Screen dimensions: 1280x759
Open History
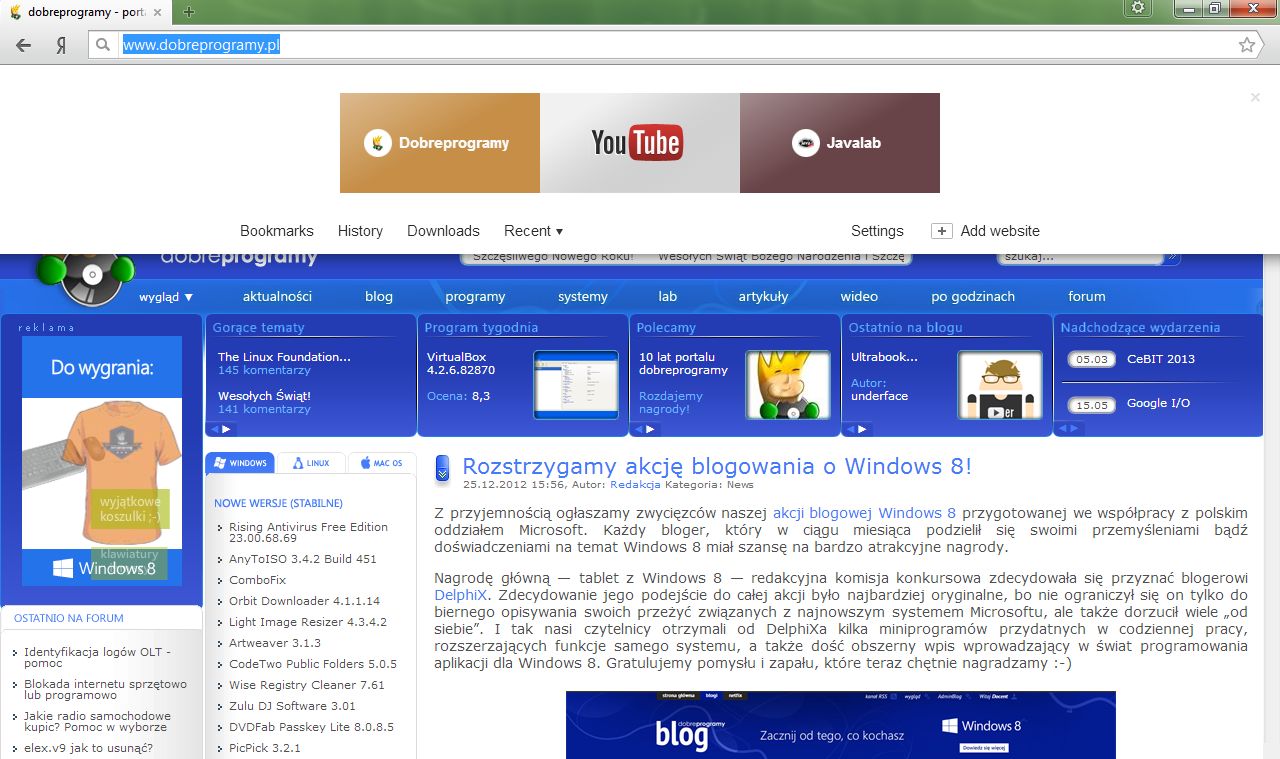[360, 231]
